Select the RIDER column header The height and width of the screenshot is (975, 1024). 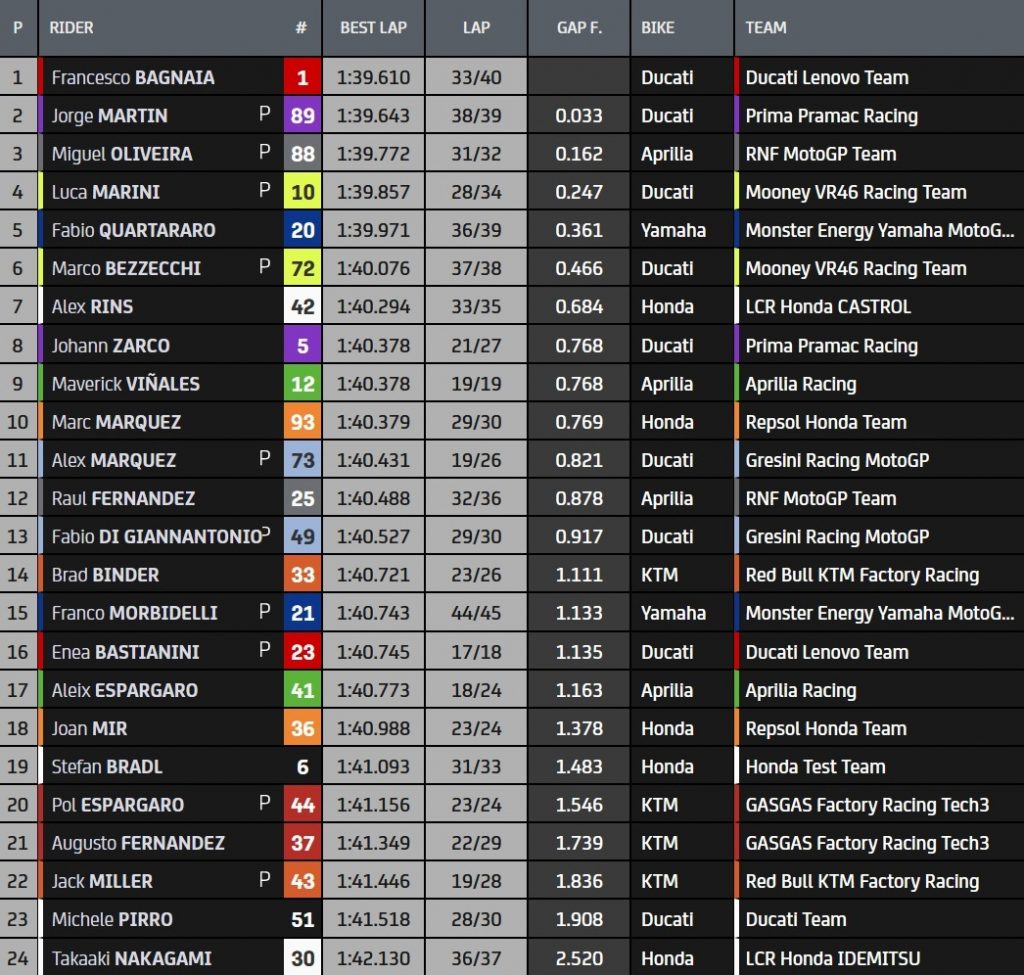pyautogui.click(x=72, y=28)
